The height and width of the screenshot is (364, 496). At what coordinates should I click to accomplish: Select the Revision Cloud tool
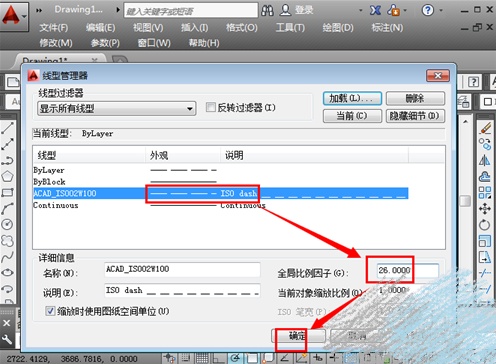pyautogui.click(x=7, y=240)
